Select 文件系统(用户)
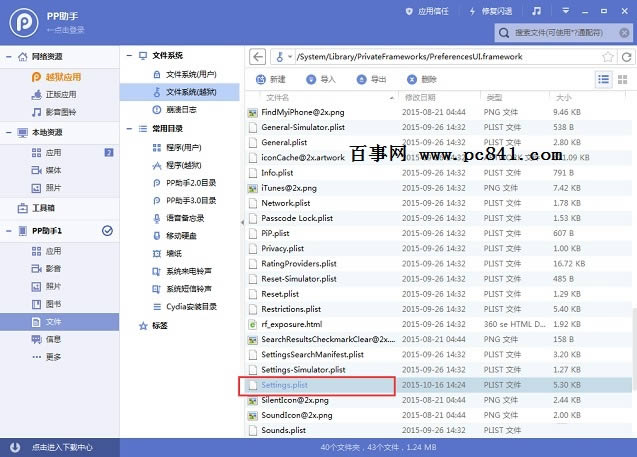Image resolution: width=637 pixels, height=457 pixels. (x=185, y=74)
